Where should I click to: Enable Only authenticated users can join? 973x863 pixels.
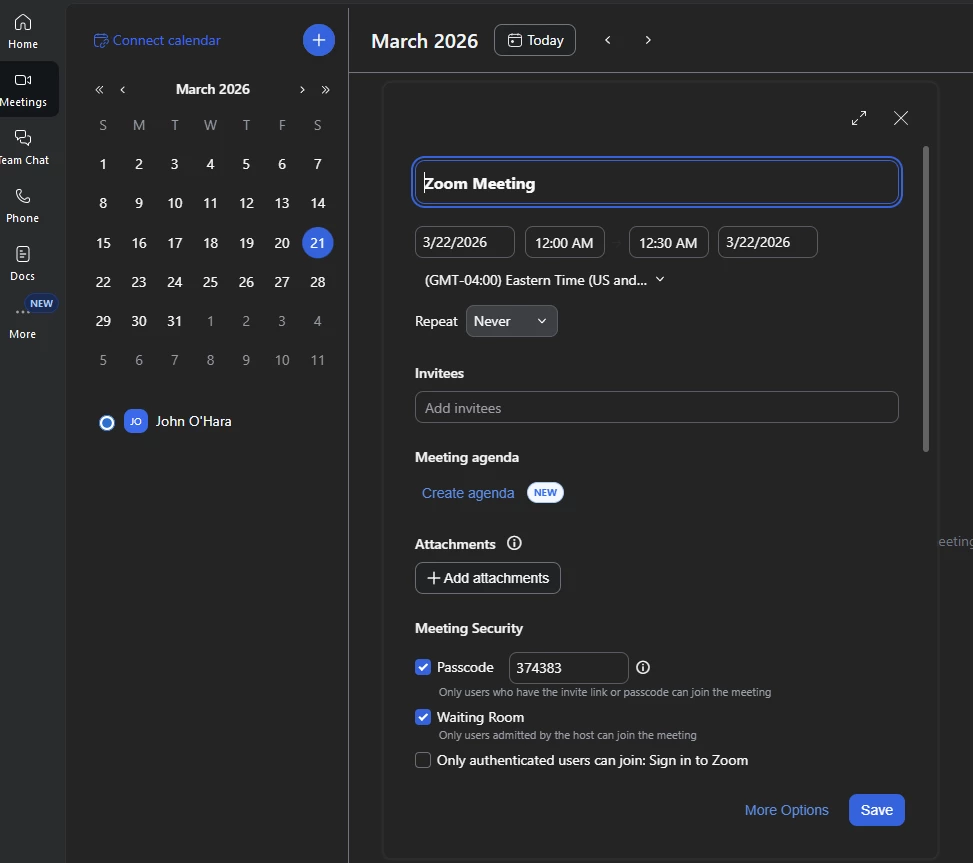click(x=423, y=760)
